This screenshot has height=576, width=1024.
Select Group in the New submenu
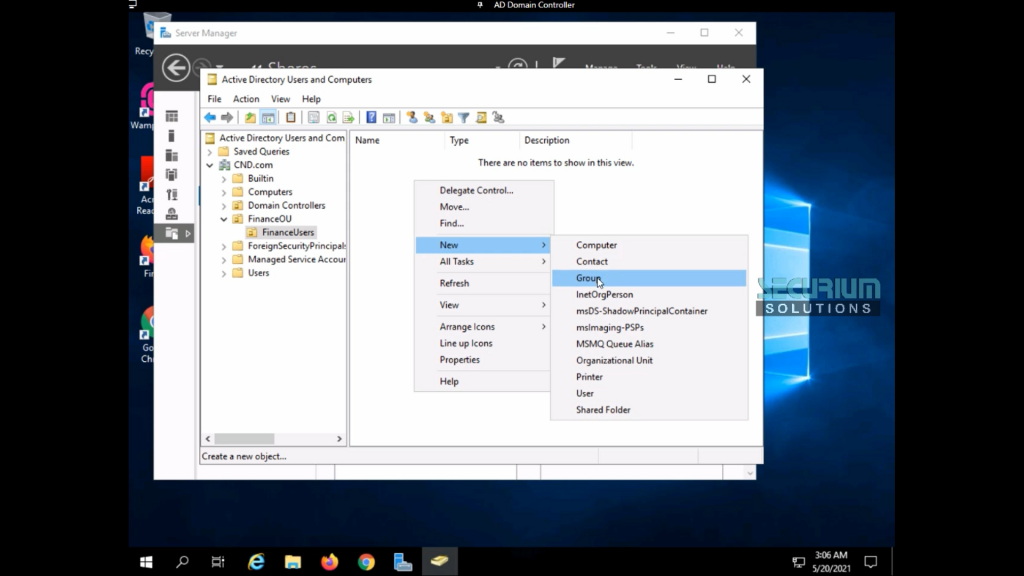click(649, 278)
